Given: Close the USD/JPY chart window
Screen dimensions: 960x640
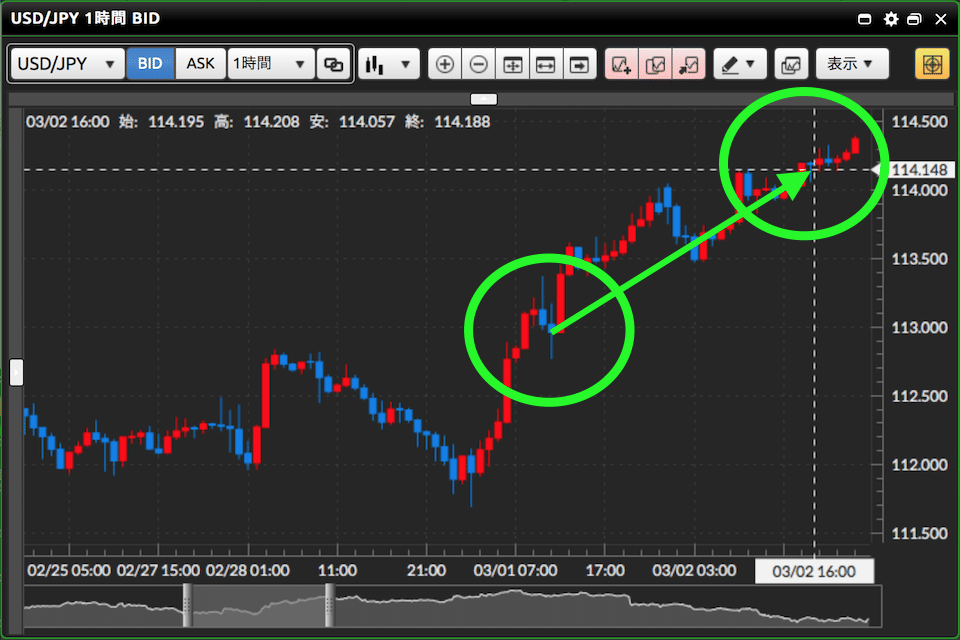Looking at the screenshot, I should coord(941,19).
